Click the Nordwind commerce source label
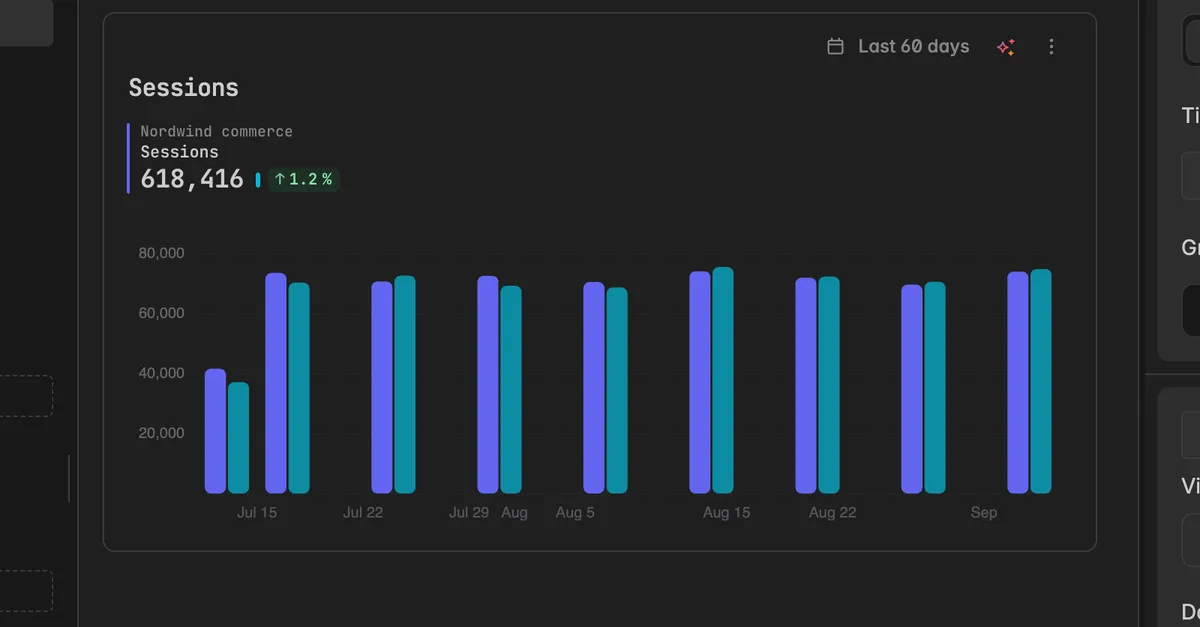 [x=217, y=131]
